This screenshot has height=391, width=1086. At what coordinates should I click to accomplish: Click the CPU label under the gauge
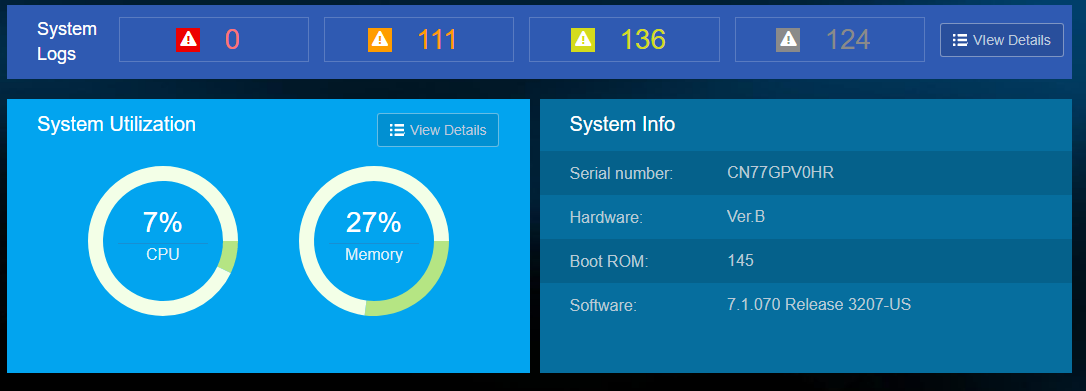[163, 255]
